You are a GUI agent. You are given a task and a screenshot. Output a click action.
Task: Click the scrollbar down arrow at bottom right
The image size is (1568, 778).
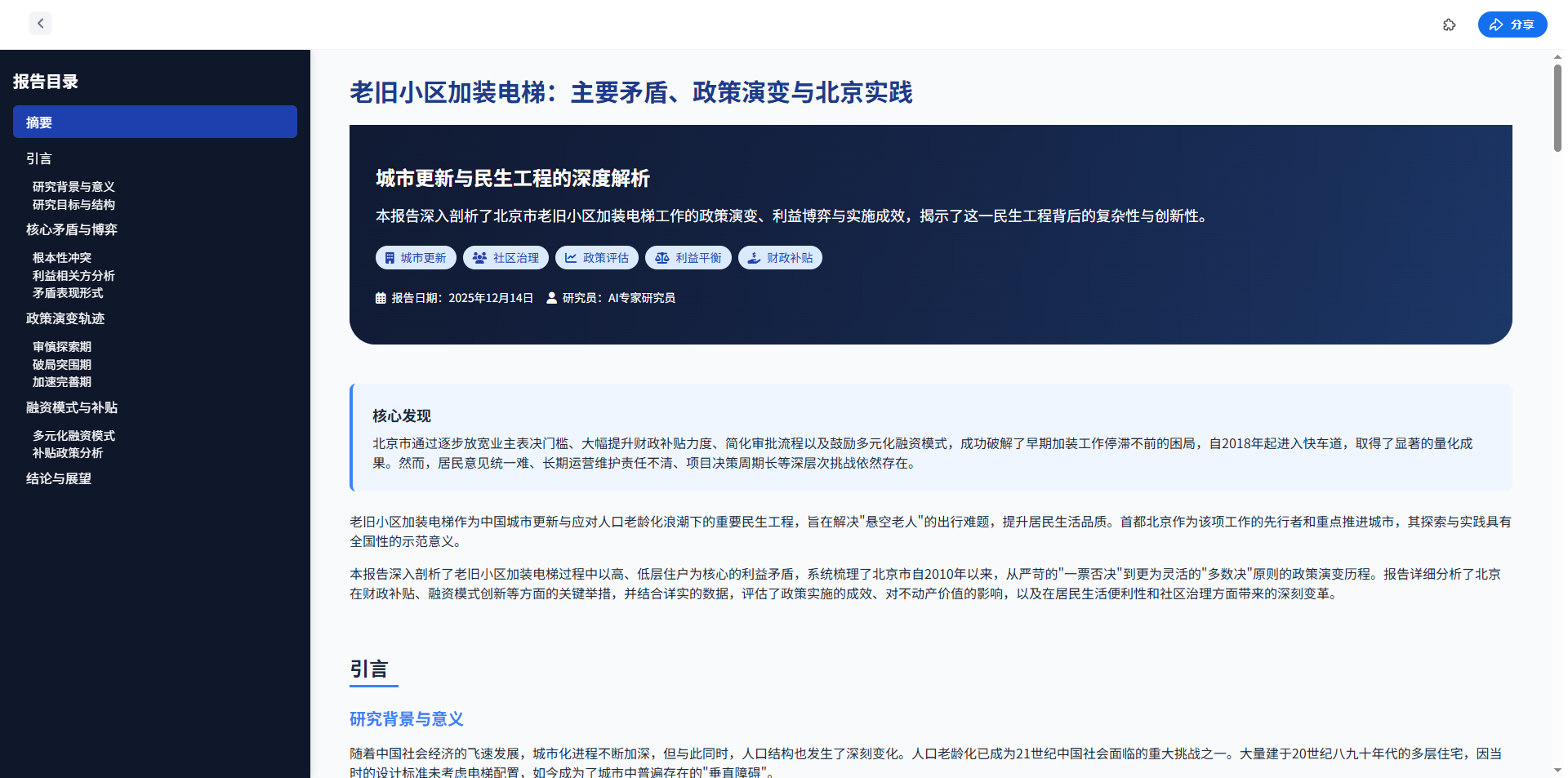pos(1557,768)
